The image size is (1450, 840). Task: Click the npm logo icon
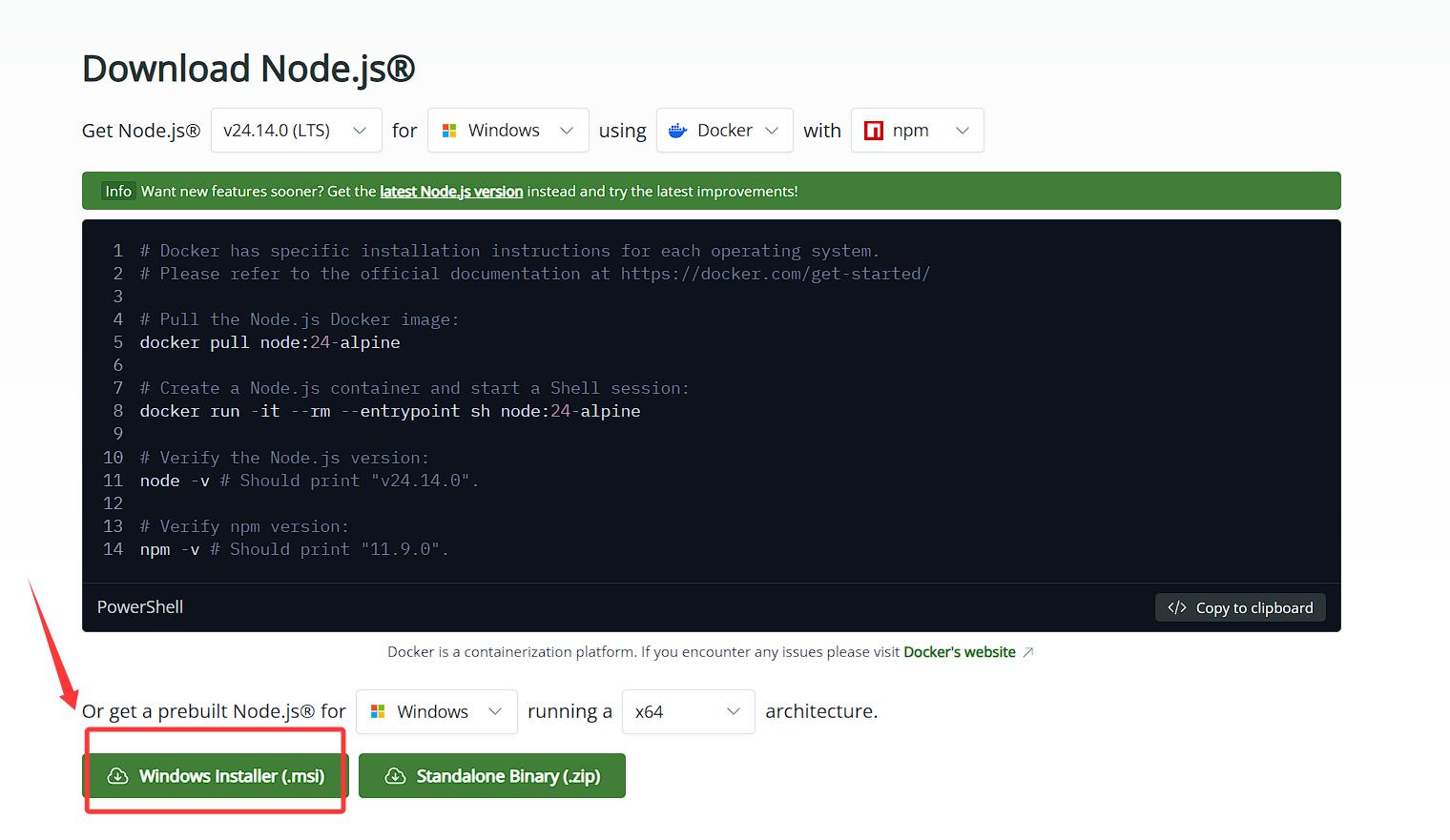click(873, 131)
